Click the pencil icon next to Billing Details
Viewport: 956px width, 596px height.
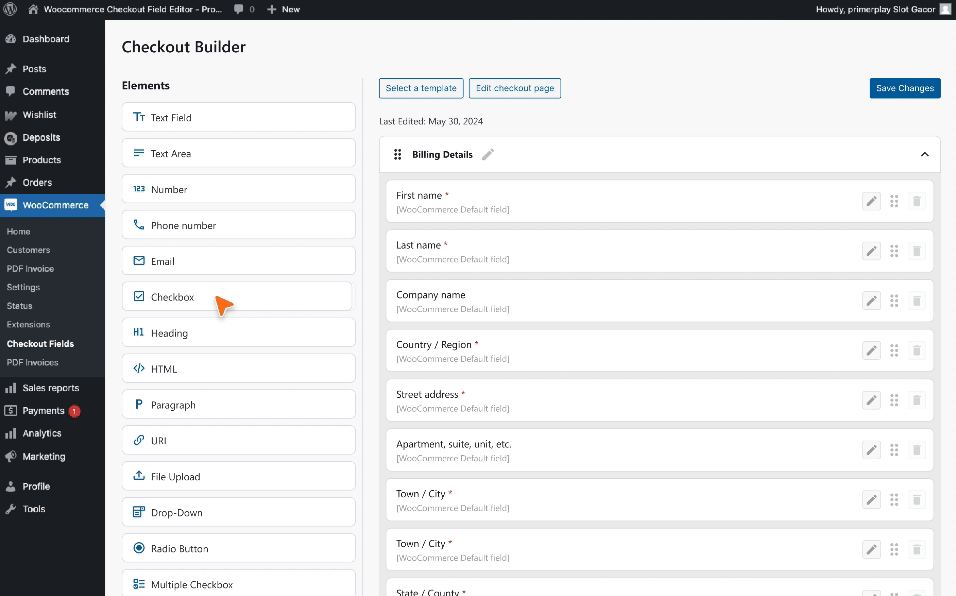[488, 155]
